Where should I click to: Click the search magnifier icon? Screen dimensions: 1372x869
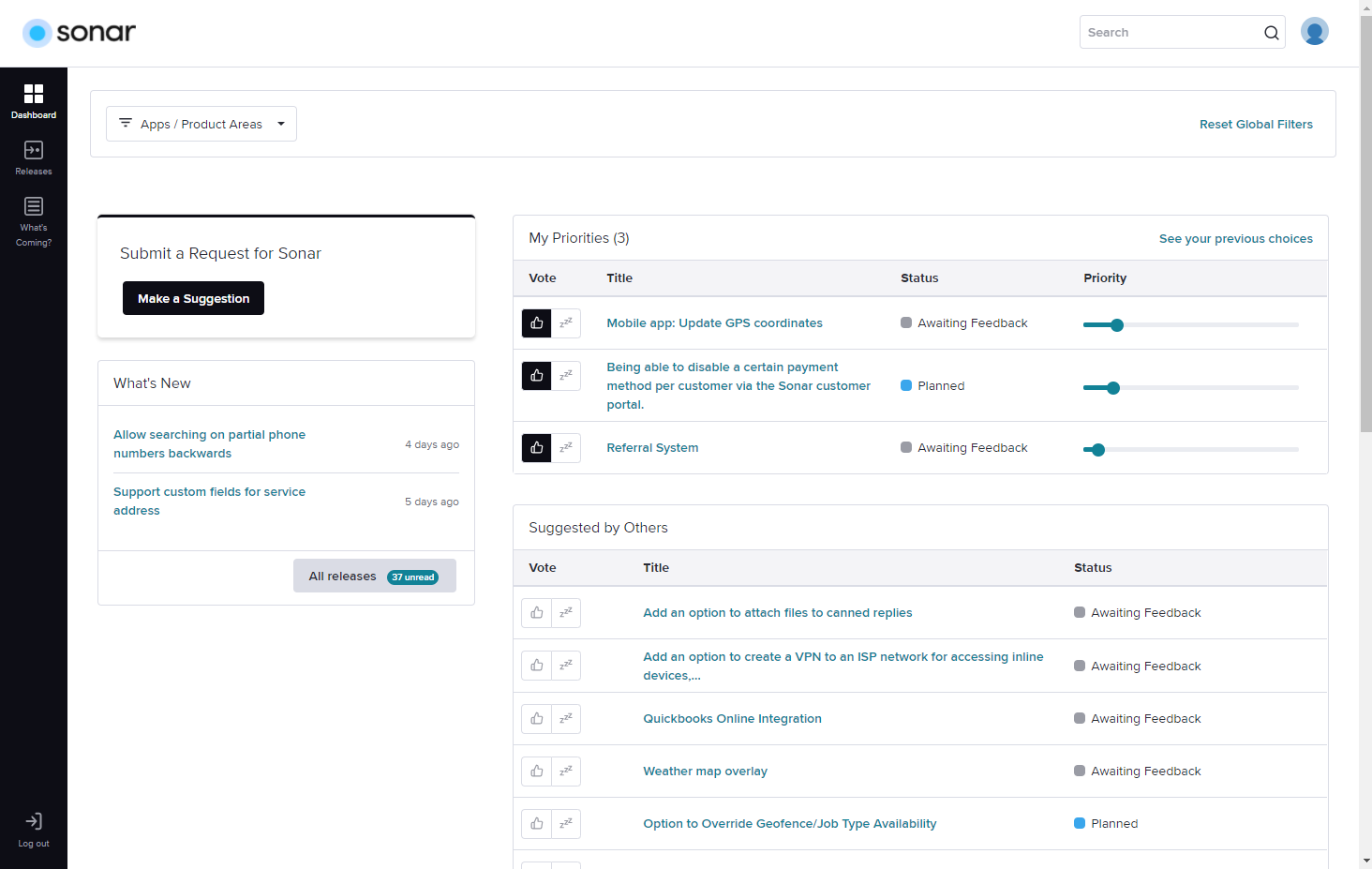pyautogui.click(x=1271, y=33)
